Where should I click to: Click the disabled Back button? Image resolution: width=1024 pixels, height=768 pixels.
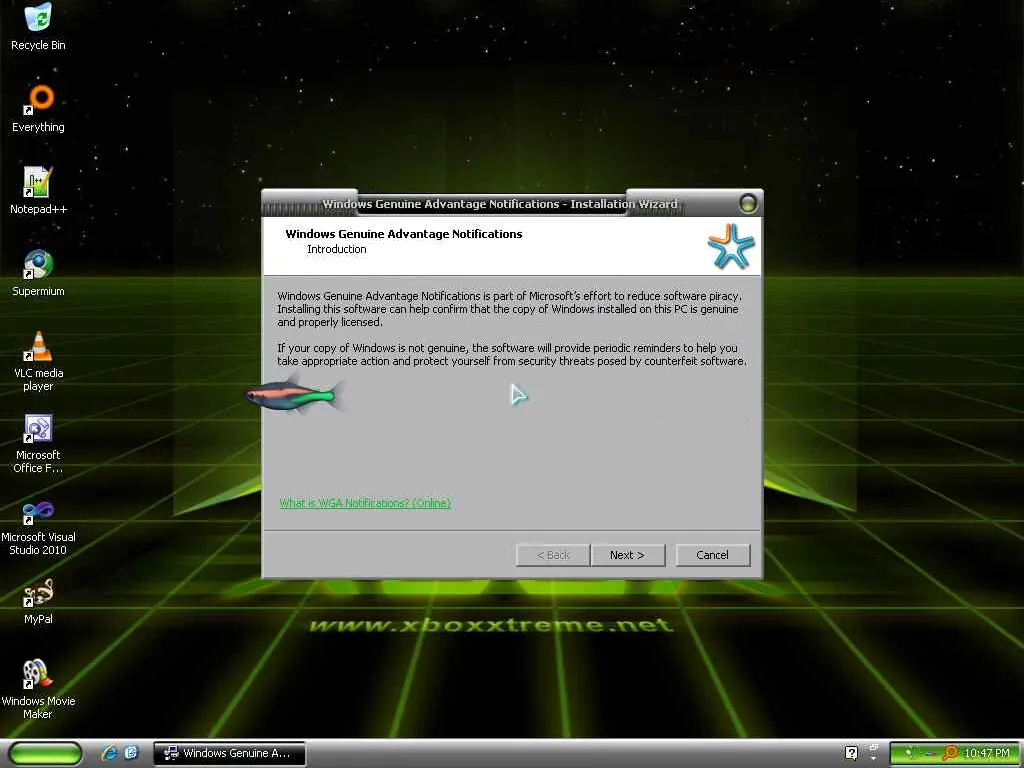(x=553, y=555)
